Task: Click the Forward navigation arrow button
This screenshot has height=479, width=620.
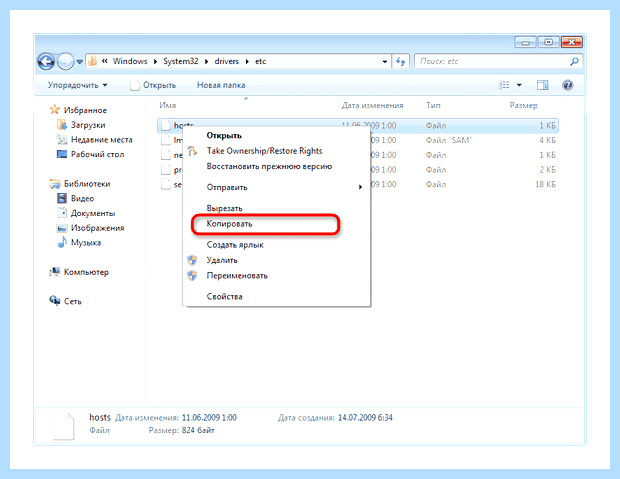Action: click(65, 62)
